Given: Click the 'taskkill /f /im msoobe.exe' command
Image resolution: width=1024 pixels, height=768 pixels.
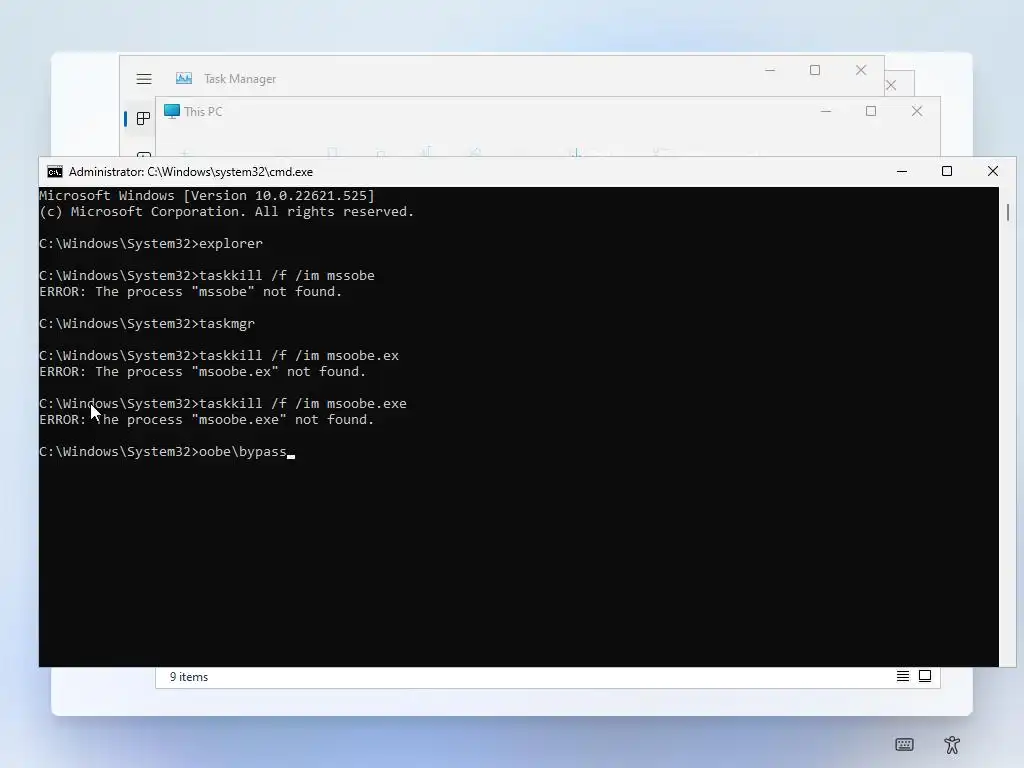Looking at the screenshot, I should [x=223, y=404].
